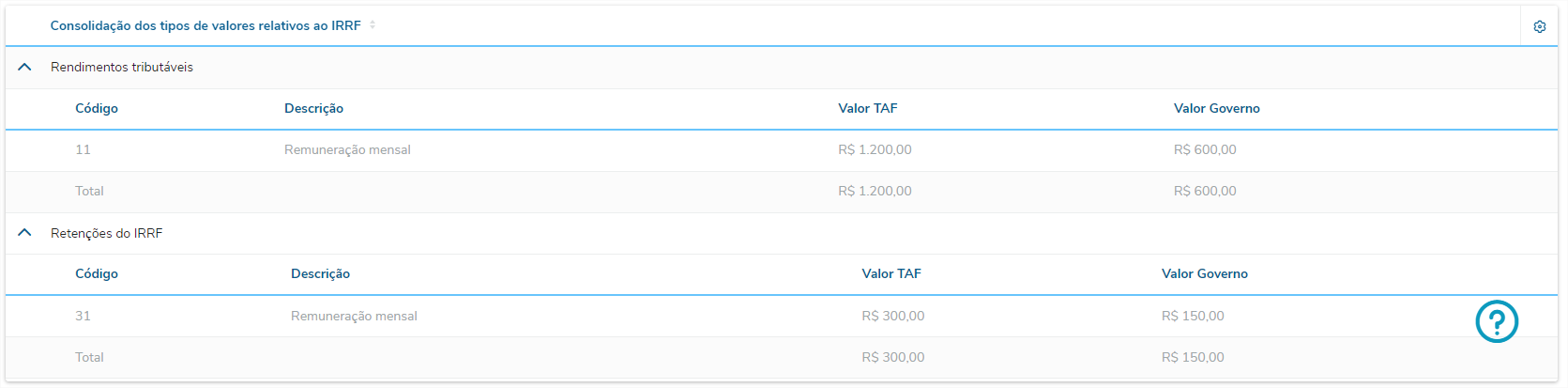The width and height of the screenshot is (1568, 388).
Task: Click Valor TAF header in Retenções table
Action: (891, 274)
